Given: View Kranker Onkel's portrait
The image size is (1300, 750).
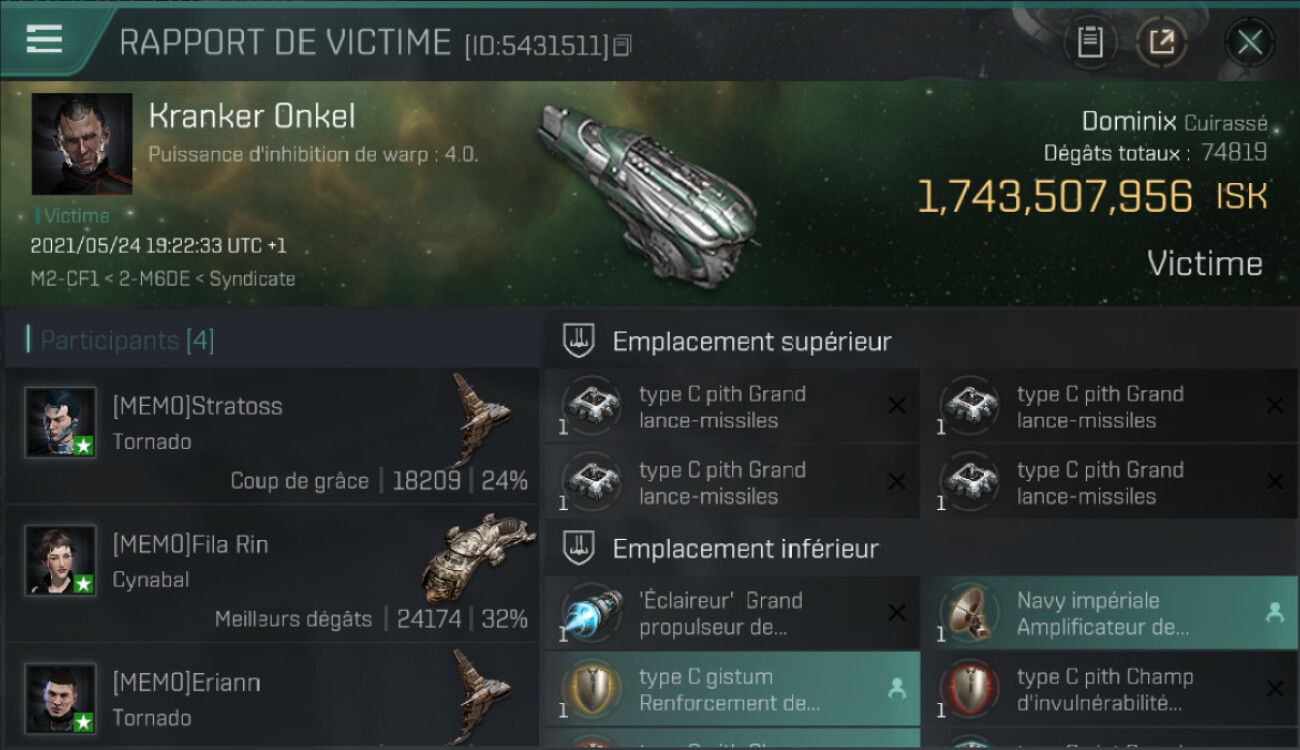Looking at the screenshot, I should (82, 144).
